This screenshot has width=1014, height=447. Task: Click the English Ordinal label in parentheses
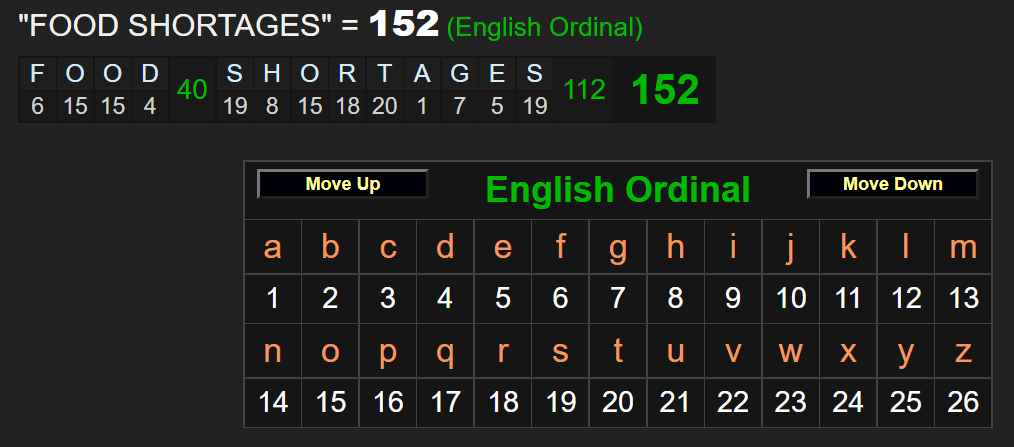tap(545, 28)
